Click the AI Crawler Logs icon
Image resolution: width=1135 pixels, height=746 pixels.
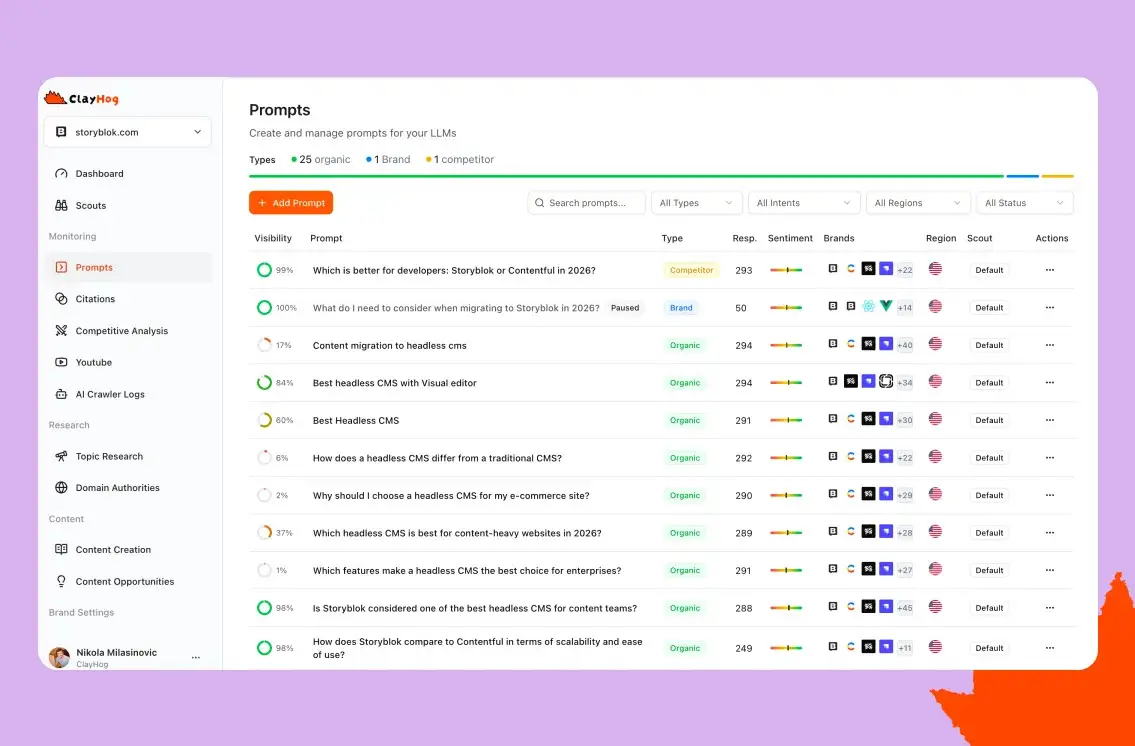pos(61,394)
